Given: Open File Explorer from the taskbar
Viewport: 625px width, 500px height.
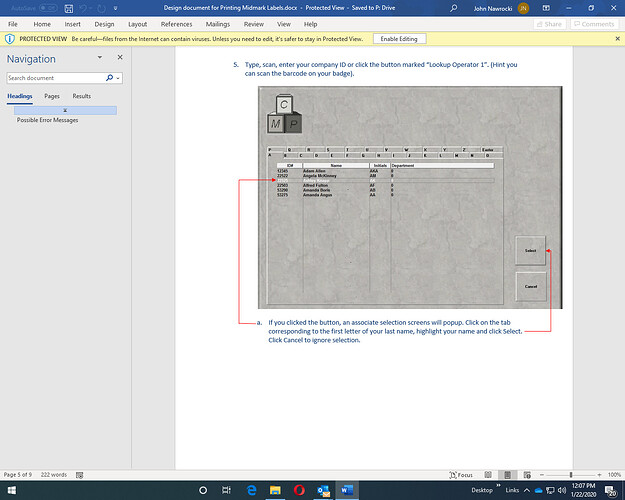Looking at the screenshot, I should tap(274, 491).
